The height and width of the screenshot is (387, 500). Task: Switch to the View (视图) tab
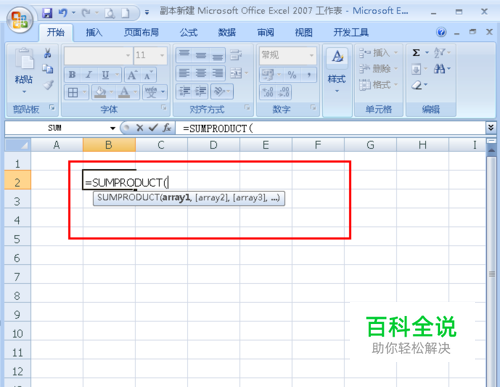coord(304,32)
